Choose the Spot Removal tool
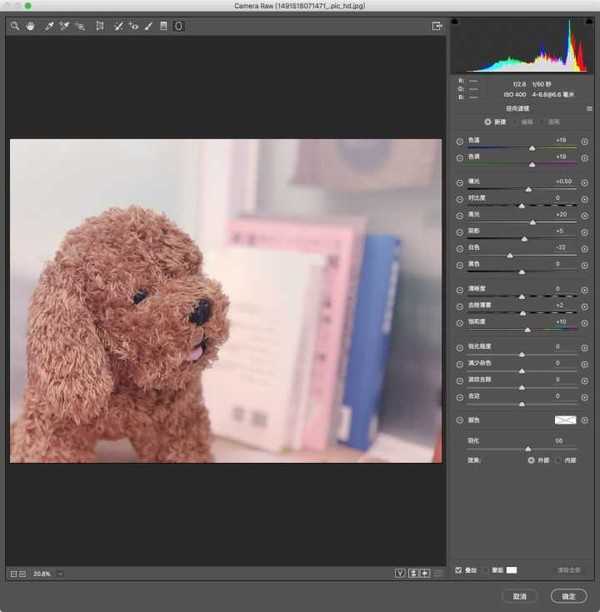 tap(118, 26)
